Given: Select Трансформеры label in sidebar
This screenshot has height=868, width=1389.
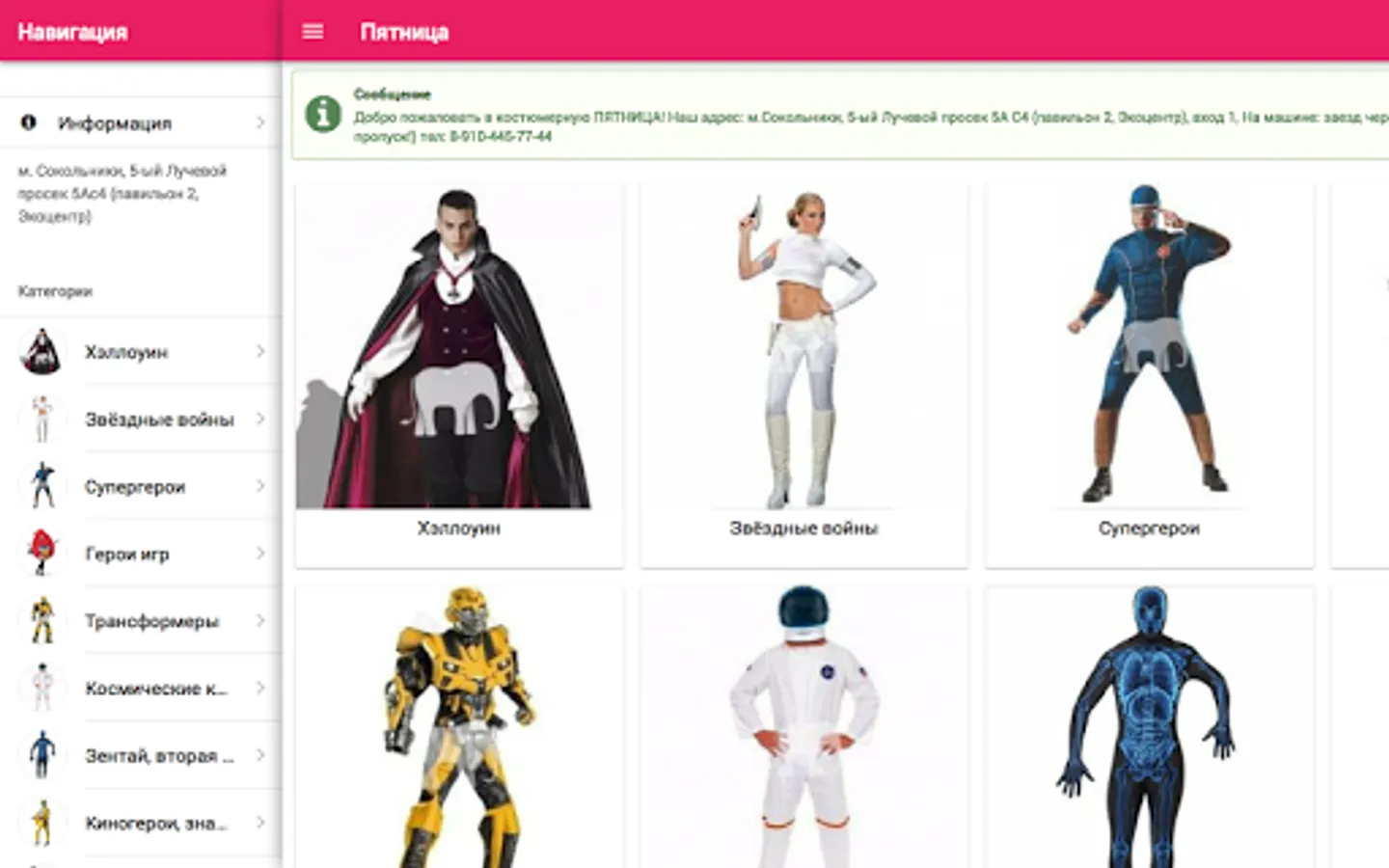Looking at the screenshot, I should [151, 621].
